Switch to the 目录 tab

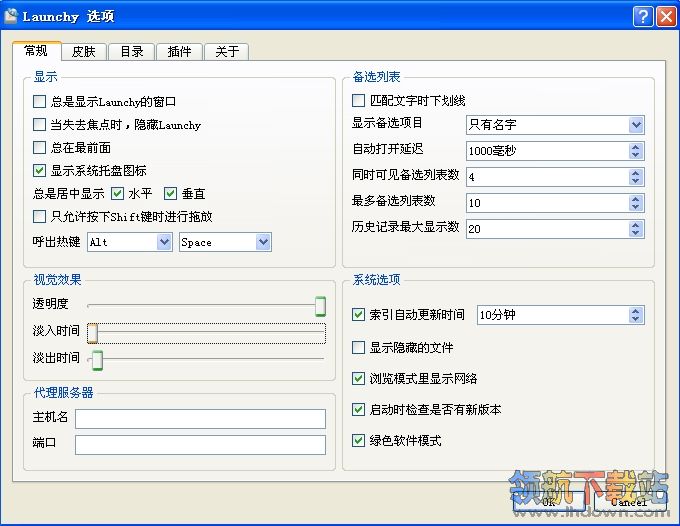coord(132,52)
